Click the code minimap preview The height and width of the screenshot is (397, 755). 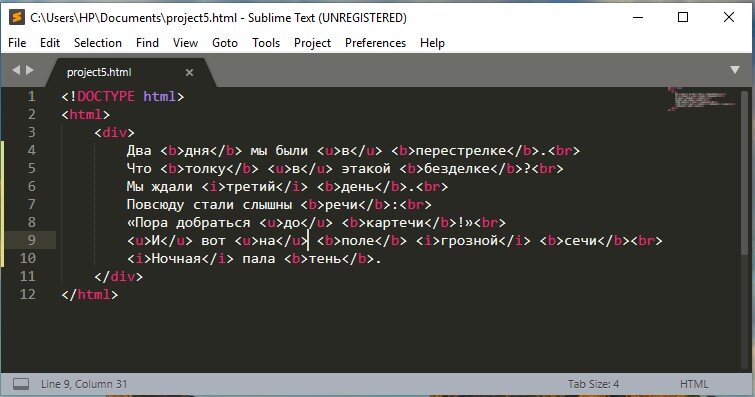[701, 99]
